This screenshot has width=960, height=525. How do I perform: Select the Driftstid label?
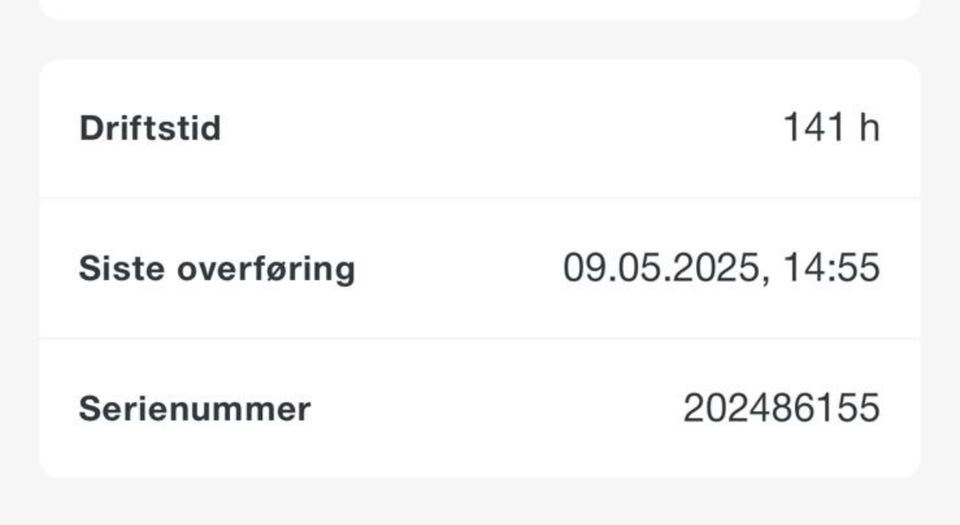click(x=150, y=128)
